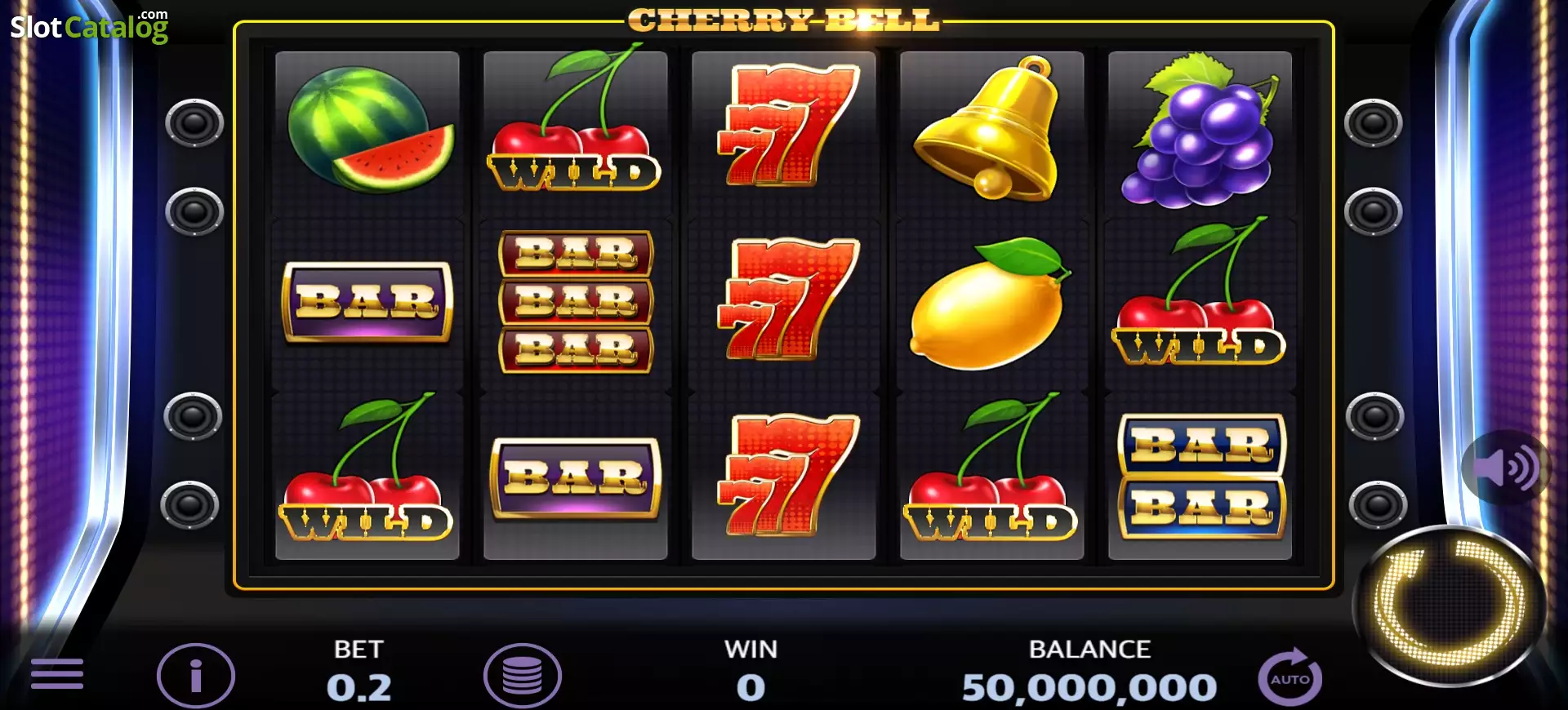Select the double blue BAR symbol

tap(1201, 477)
